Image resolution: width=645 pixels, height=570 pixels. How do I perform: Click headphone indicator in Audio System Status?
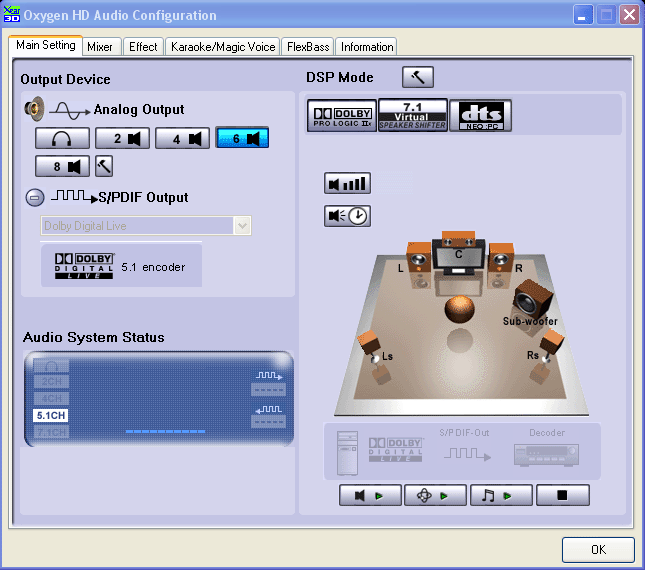tap(51, 365)
